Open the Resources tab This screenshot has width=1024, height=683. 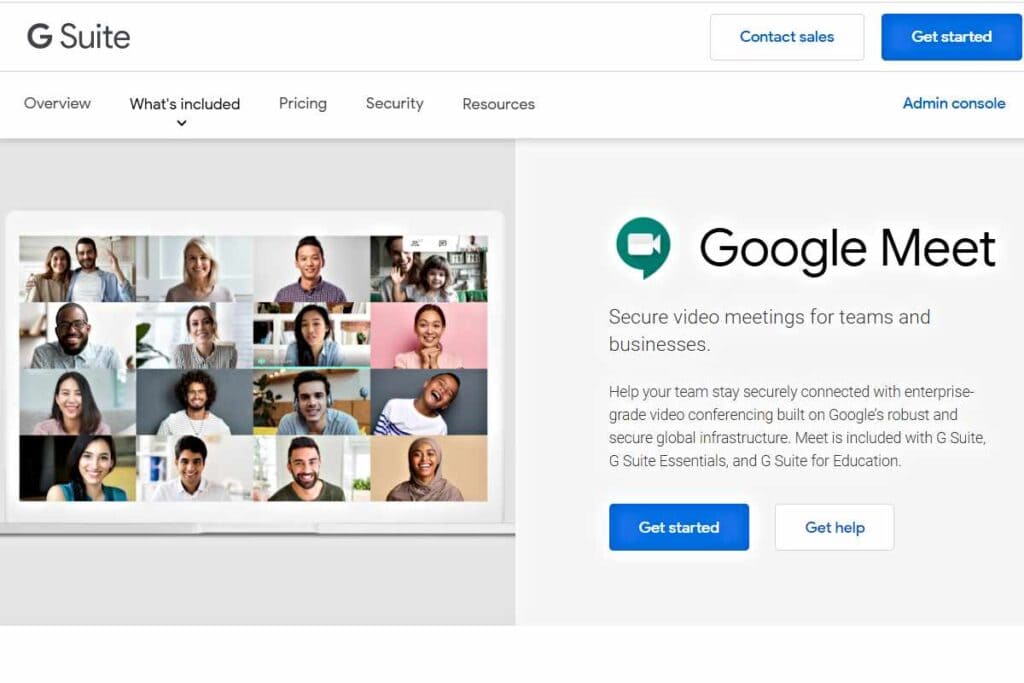coord(498,104)
